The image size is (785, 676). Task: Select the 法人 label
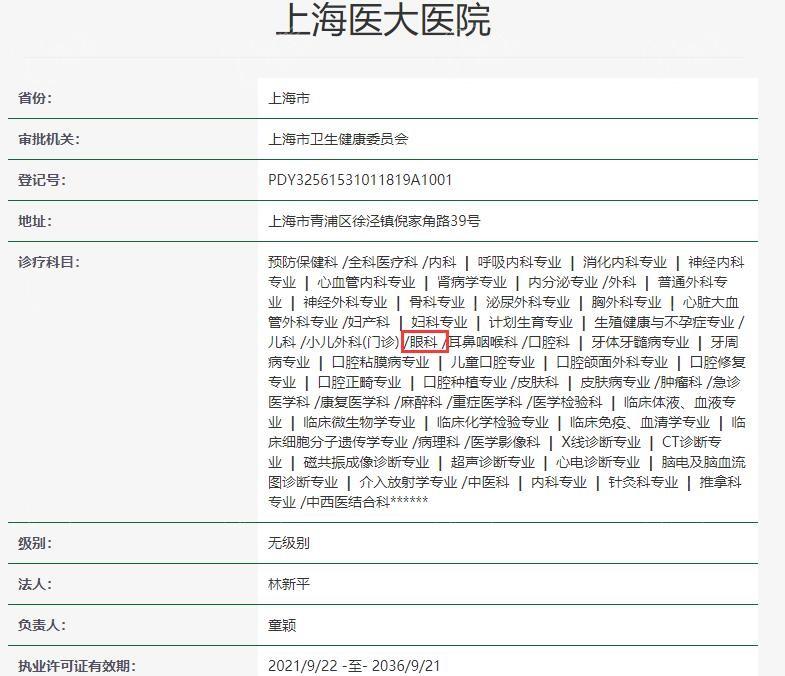35,584
